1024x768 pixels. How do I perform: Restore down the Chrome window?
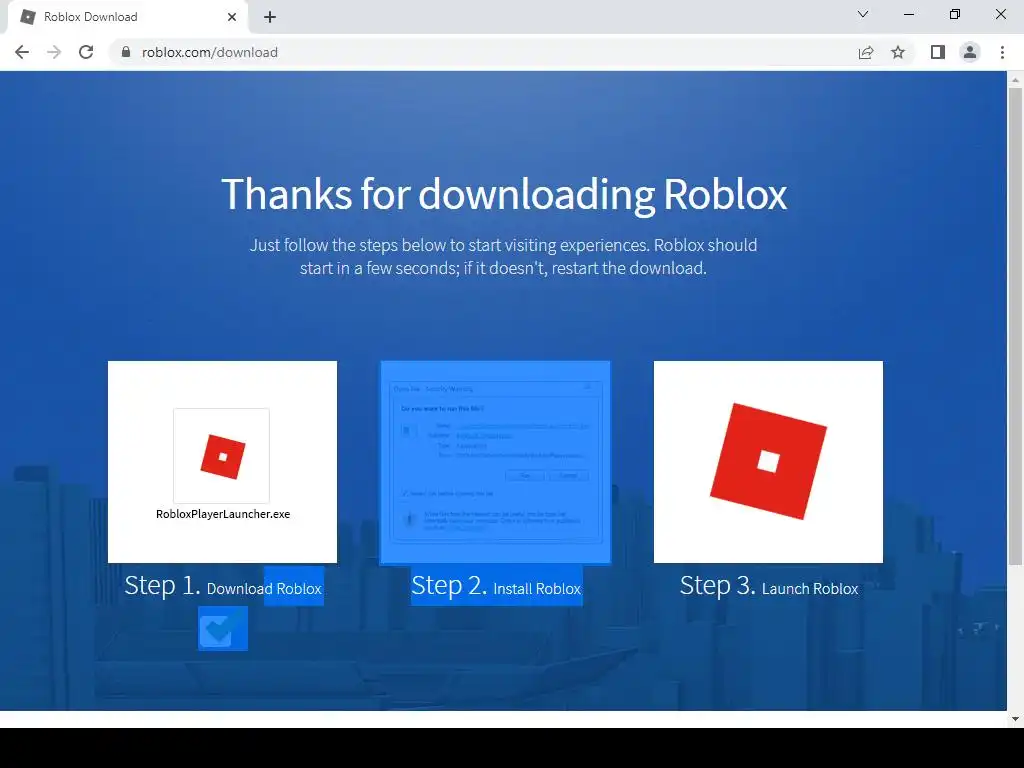coord(955,14)
